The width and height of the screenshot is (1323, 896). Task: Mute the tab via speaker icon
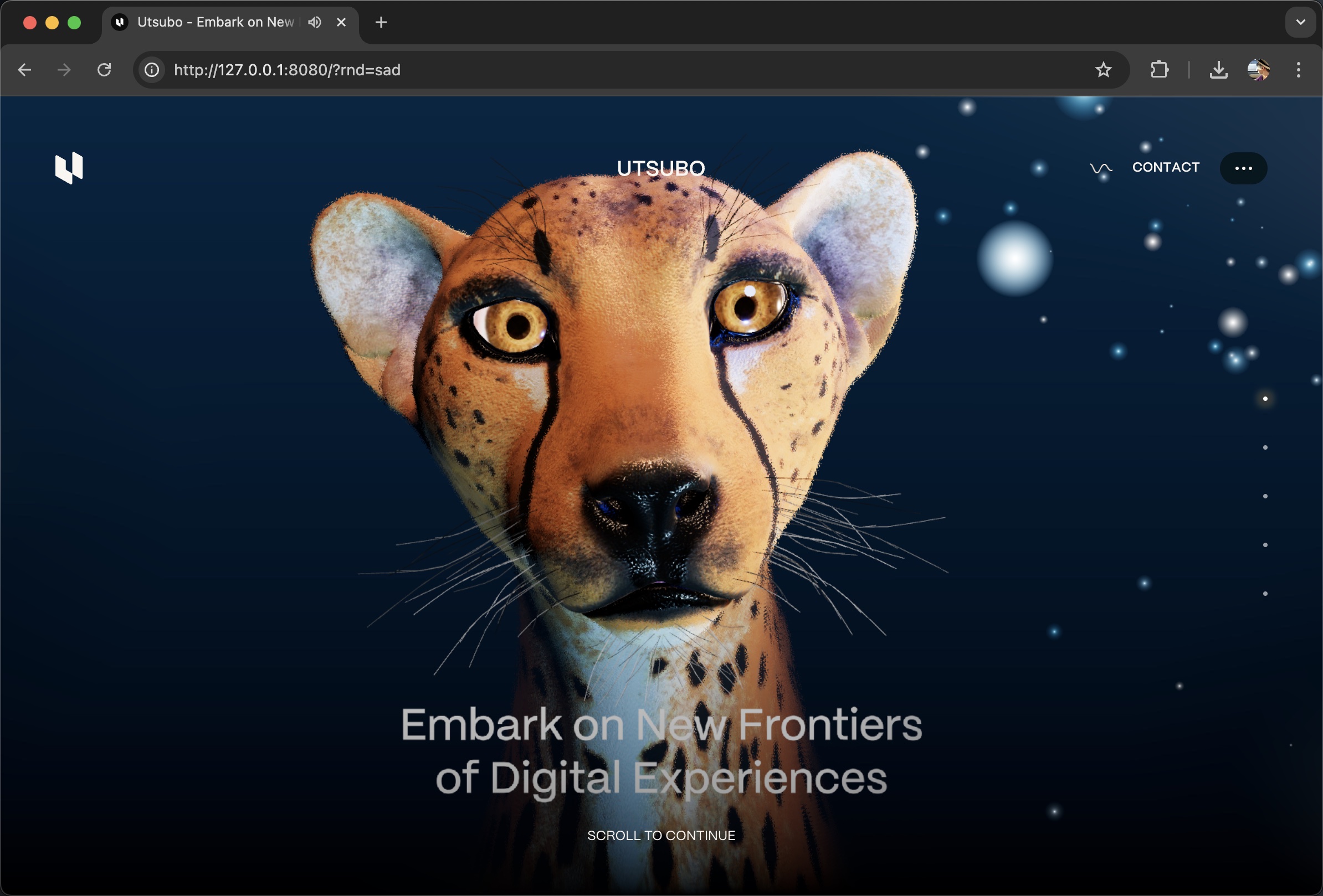(314, 22)
